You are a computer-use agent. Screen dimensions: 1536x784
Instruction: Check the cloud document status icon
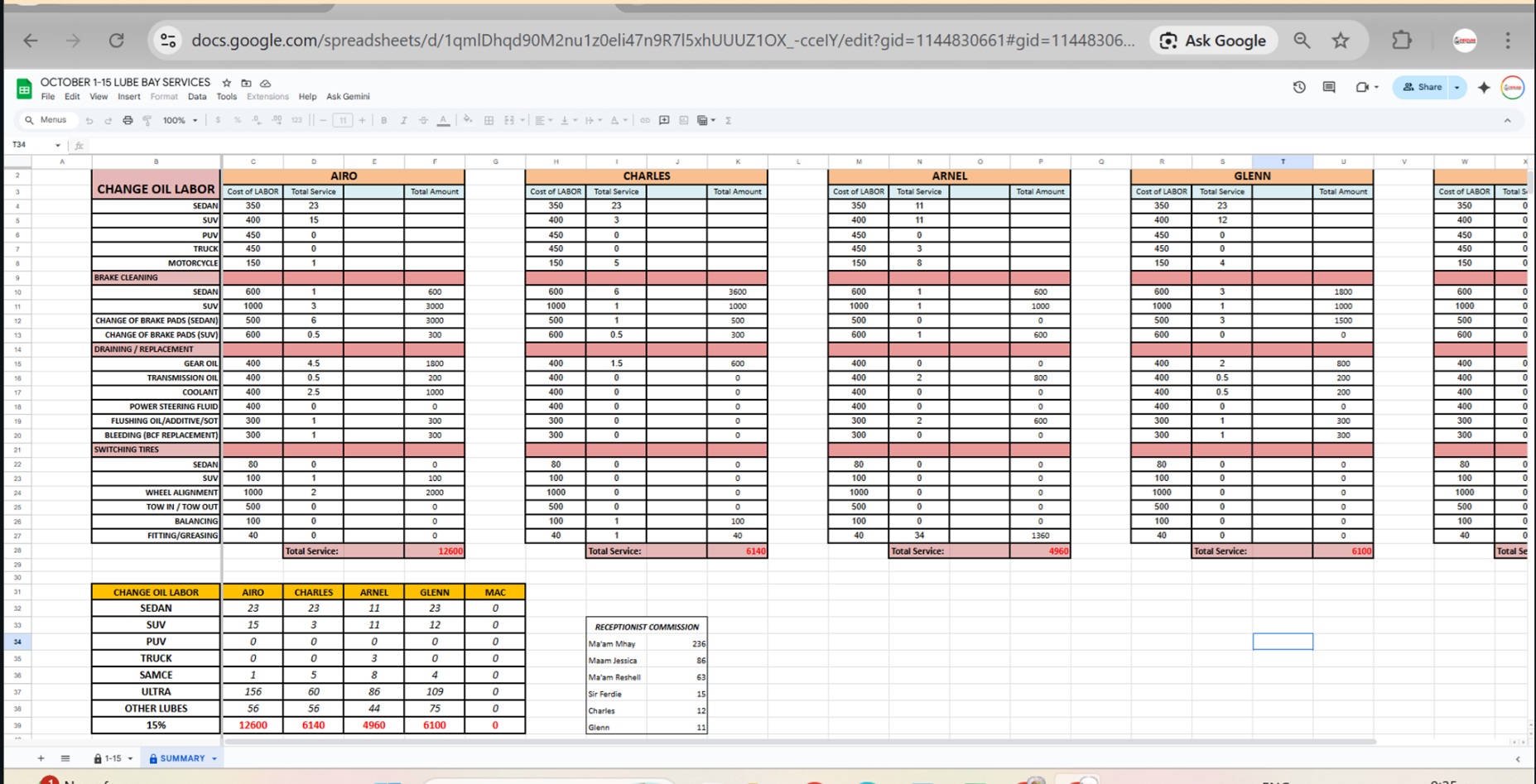(266, 83)
